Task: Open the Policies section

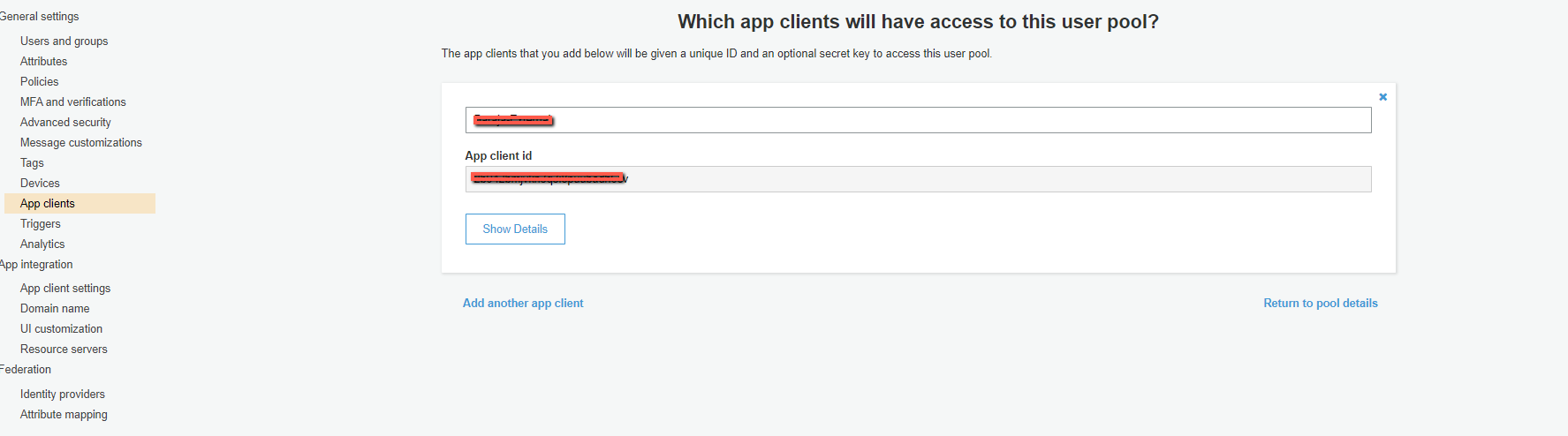Action: 39,81
